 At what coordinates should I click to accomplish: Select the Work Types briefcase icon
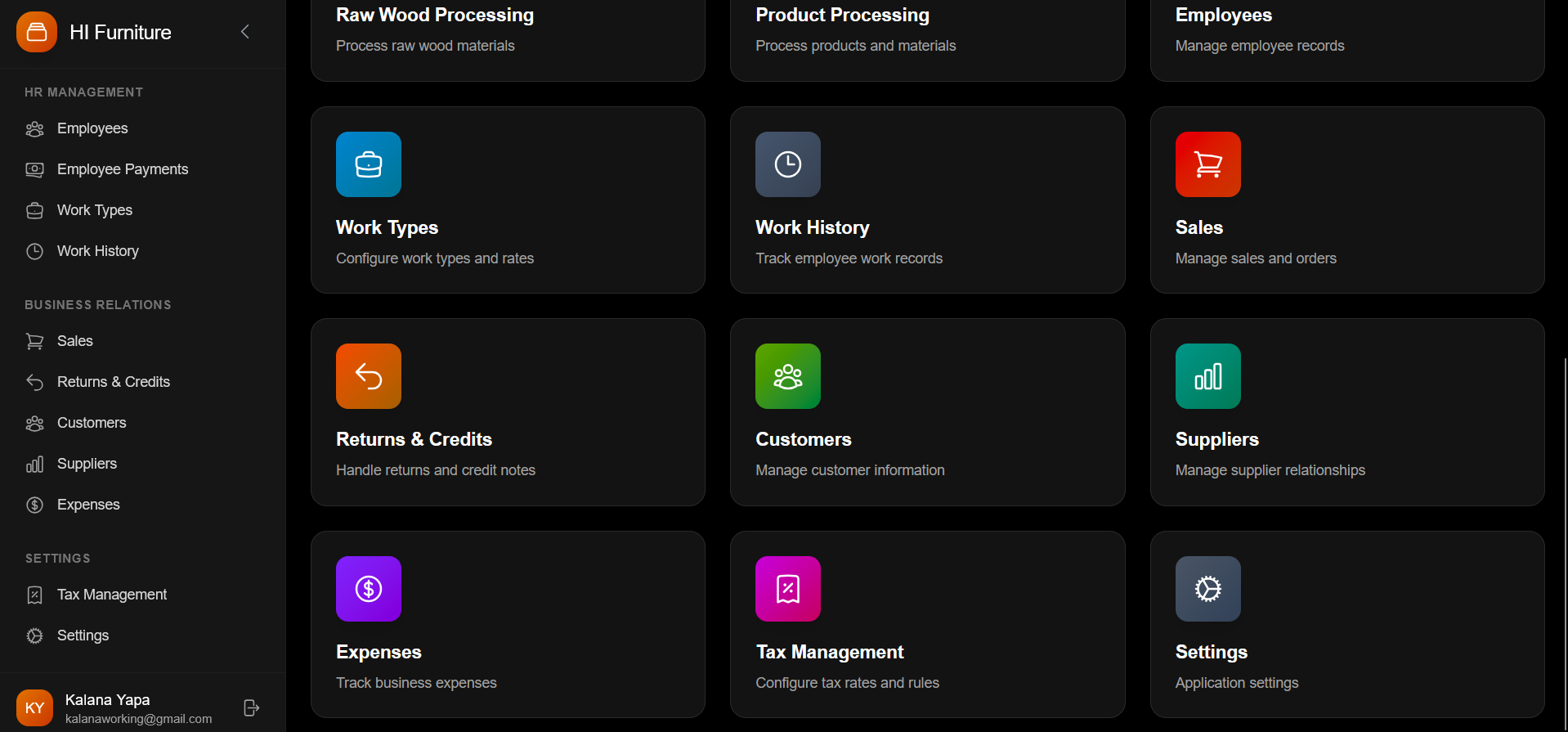pyautogui.click(x=368, y=164)
